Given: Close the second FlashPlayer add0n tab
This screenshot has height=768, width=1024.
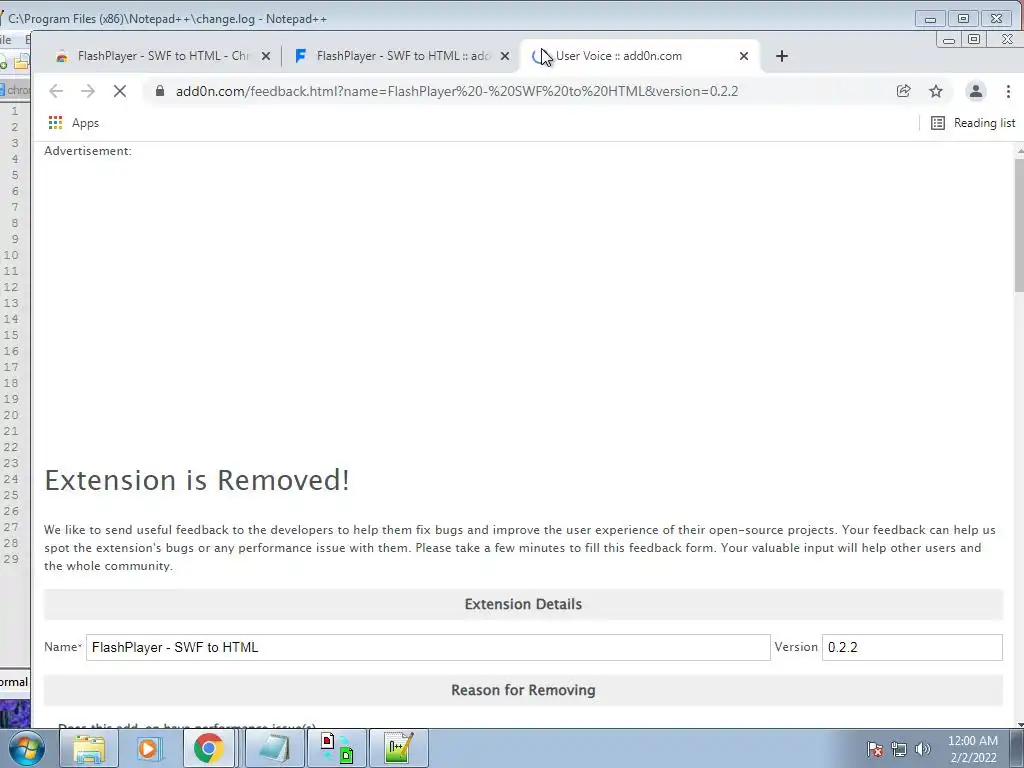Looking at the screenshot, I should click(505, 56).
